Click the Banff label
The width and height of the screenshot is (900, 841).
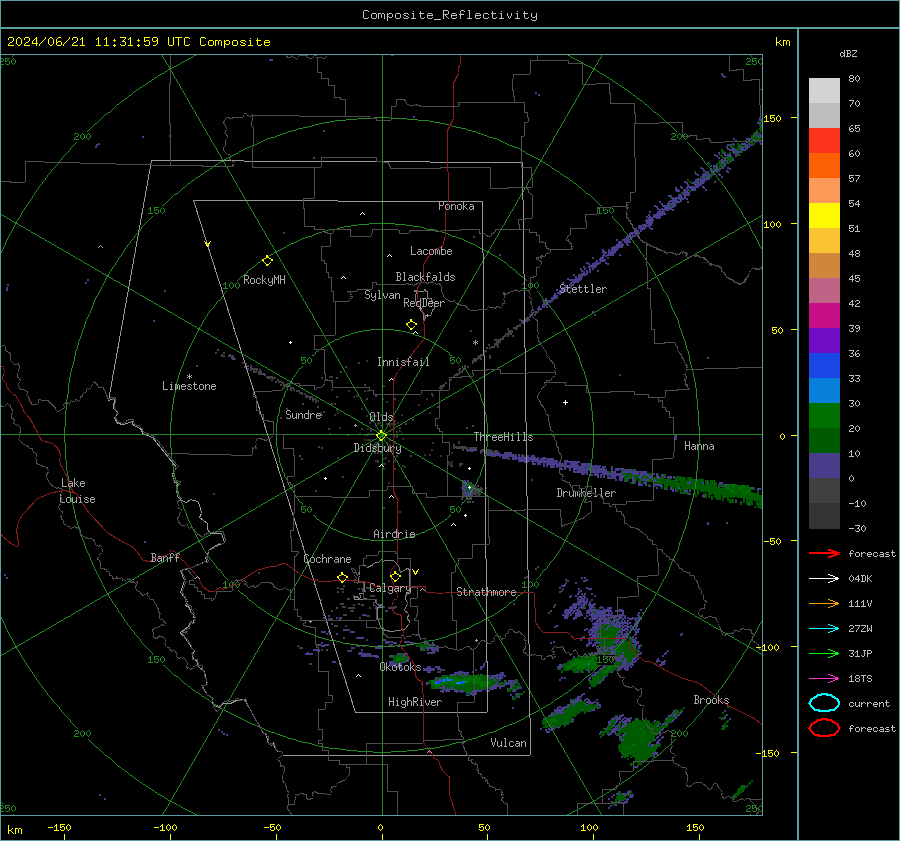pos(165,557)
